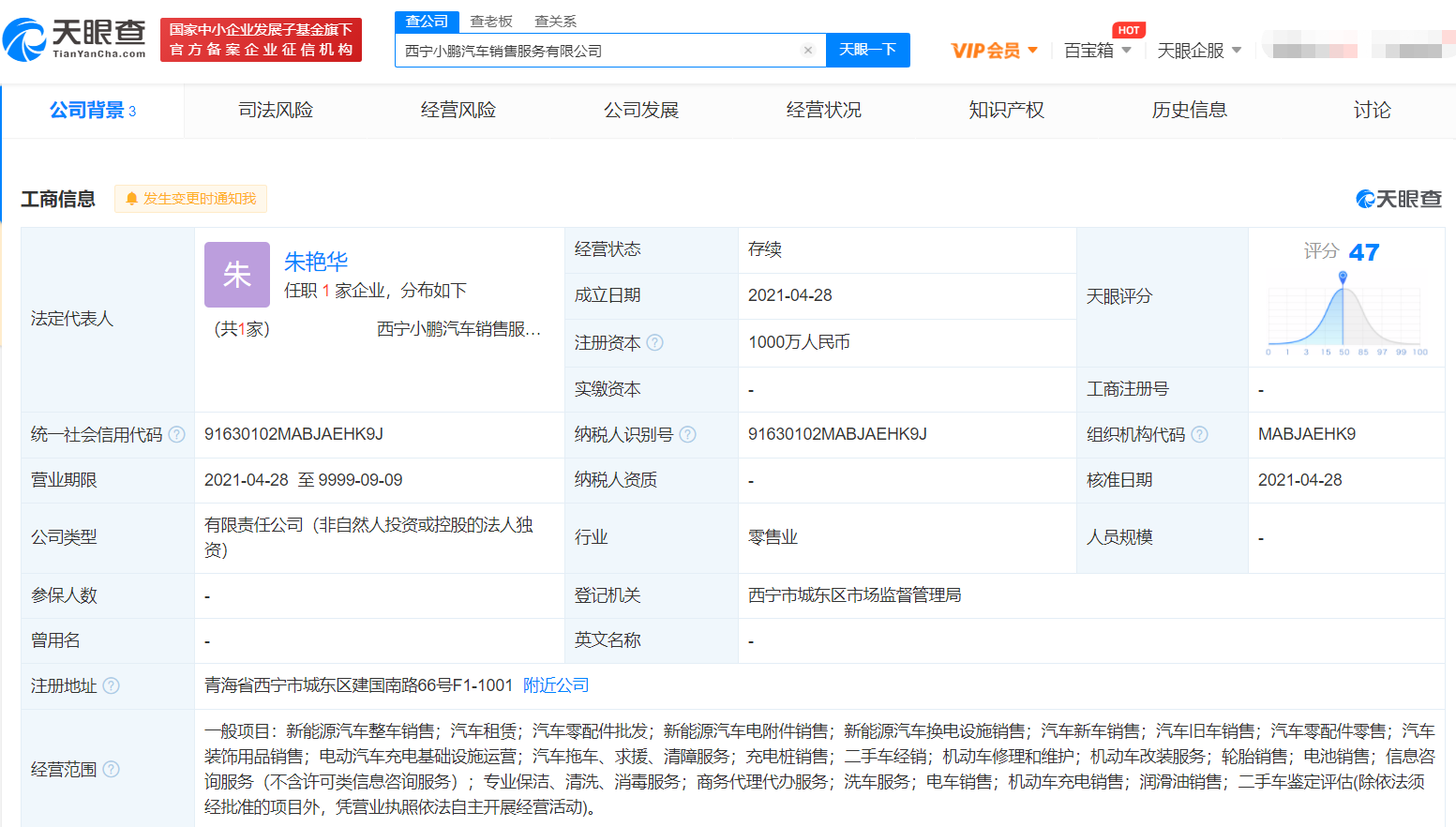Expand the 天眼企服 dropdown
This screenshot has height=827, width=1456.
click(1198, 51)
